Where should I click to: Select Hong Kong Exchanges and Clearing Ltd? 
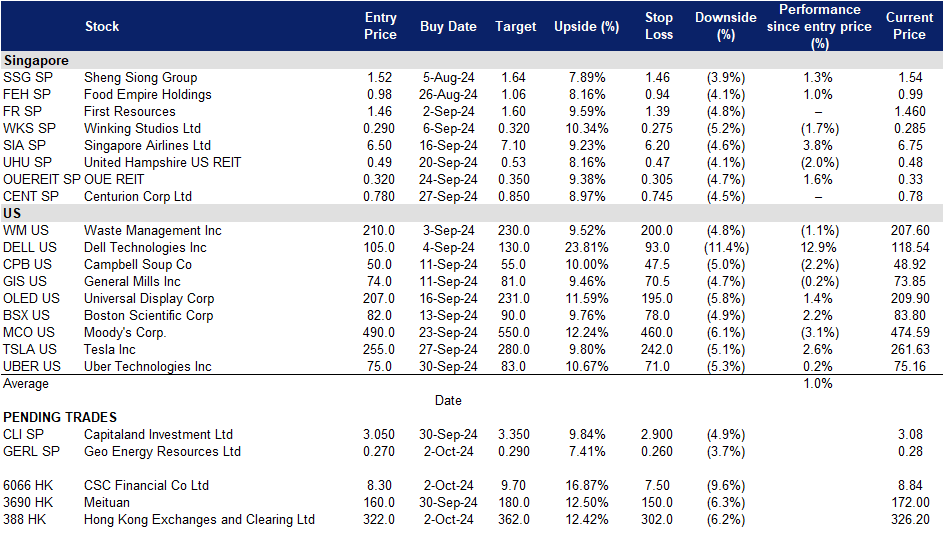pyautogui.click(x=199, y=520)
